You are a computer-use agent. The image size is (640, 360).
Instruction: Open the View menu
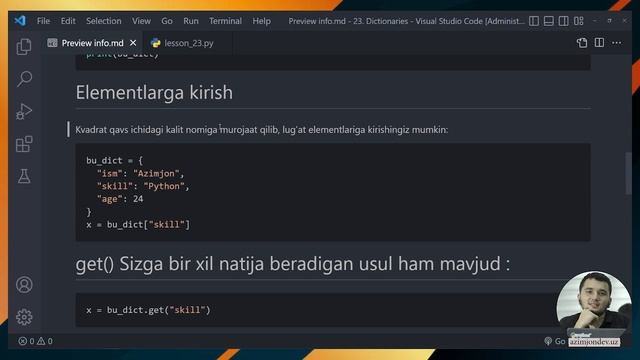[x=141, y=21]
